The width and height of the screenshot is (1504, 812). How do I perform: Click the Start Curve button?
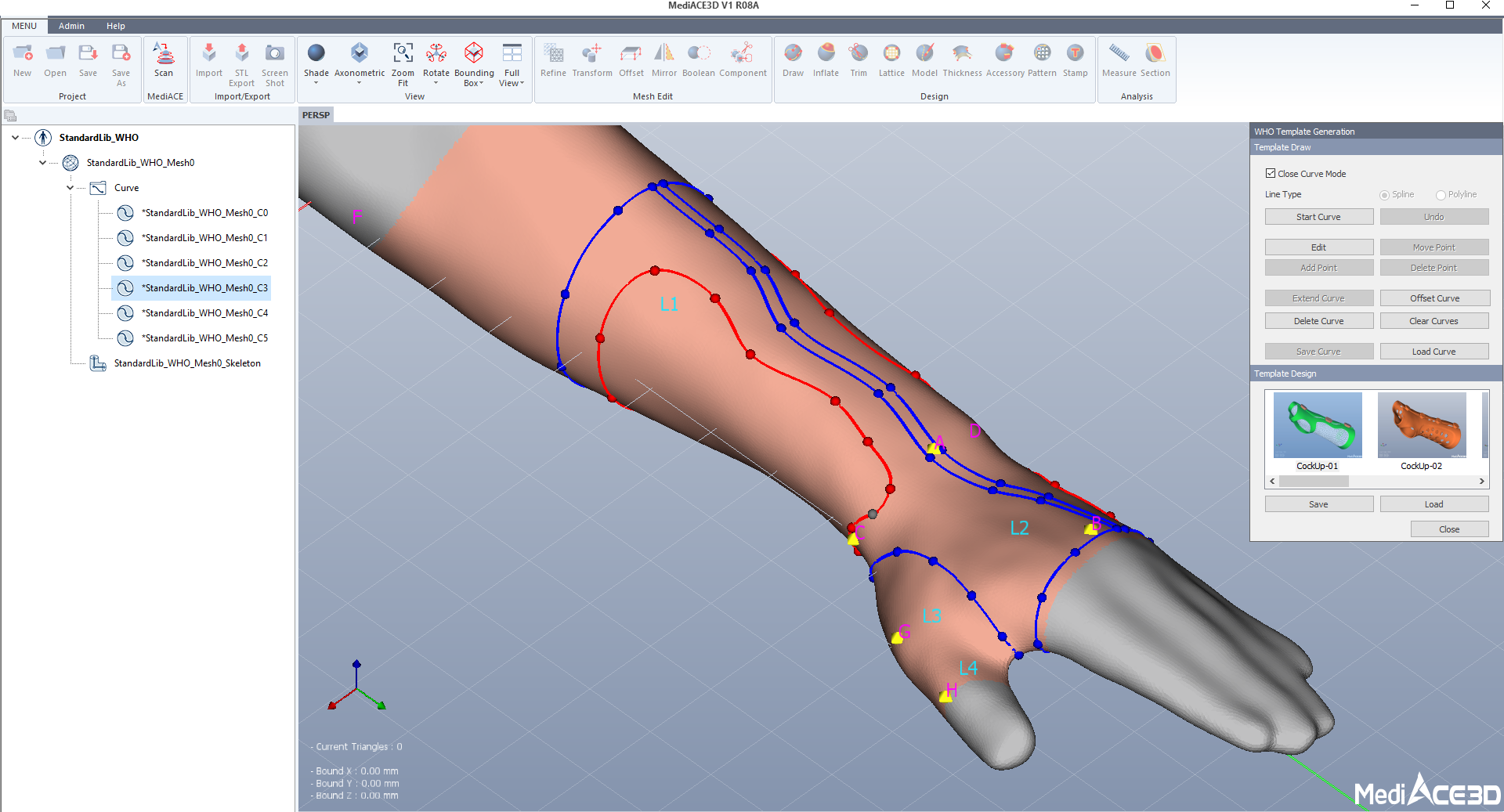1318,217
